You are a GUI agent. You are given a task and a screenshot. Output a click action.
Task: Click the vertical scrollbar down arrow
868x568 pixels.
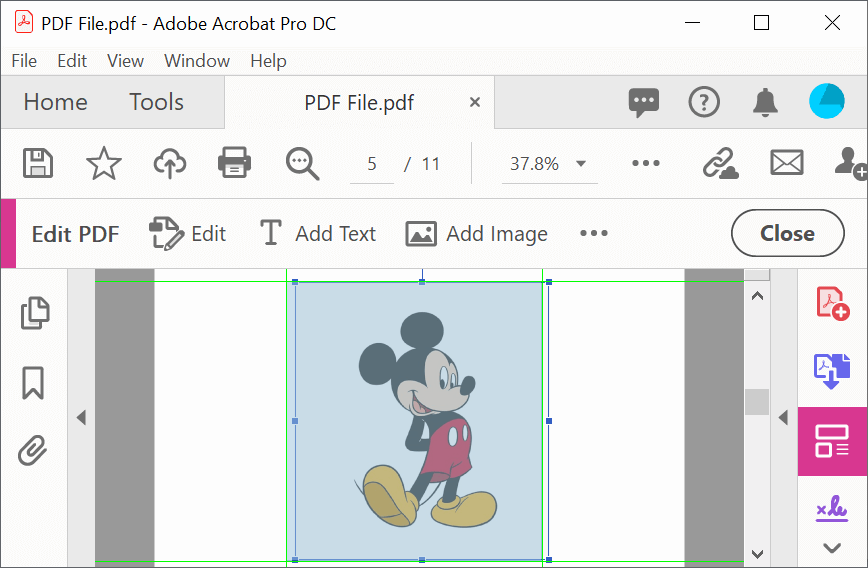(x=757, y=554)
